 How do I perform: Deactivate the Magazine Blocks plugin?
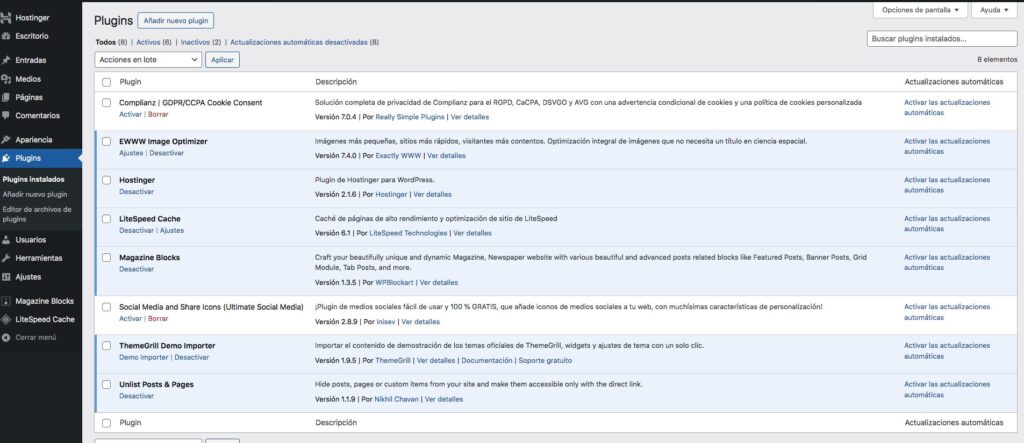click(x=136, y=269)
